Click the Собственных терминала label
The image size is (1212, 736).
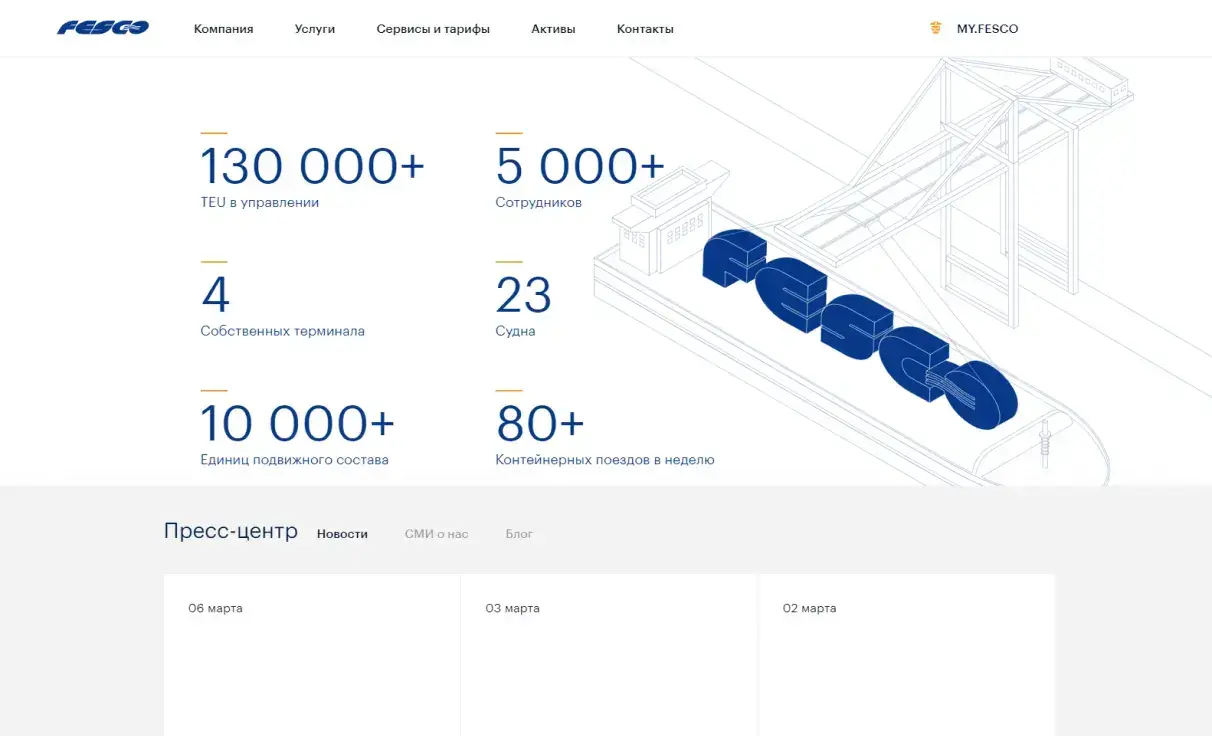click(x=282, y=331)
